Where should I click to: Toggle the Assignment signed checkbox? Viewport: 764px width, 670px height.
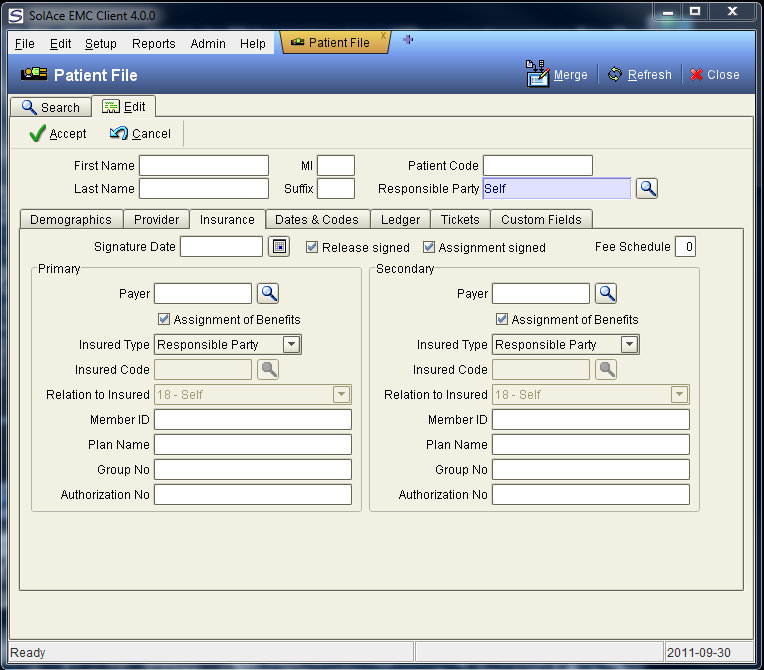click(x=429, y=247)
